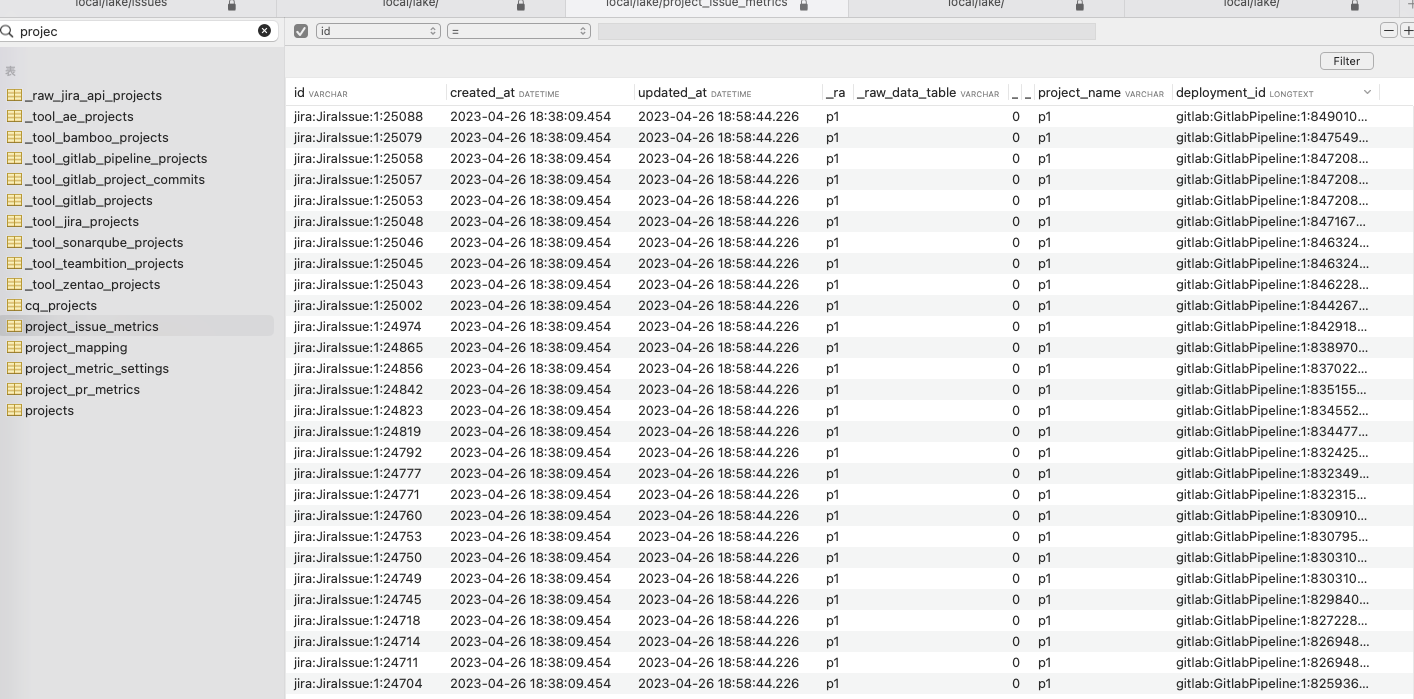Remove the filter row with minus button
Viewport: 1414px width, 699px height.
coord(1388,31)
